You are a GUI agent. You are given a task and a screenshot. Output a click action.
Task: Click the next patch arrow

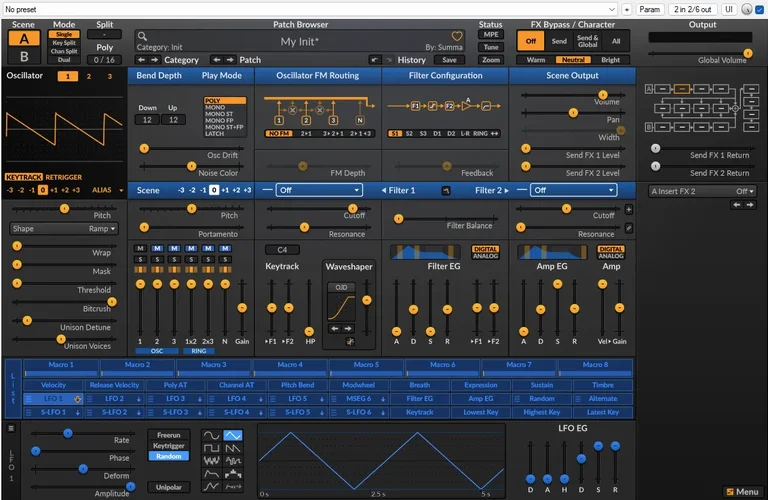pos(229,60)
